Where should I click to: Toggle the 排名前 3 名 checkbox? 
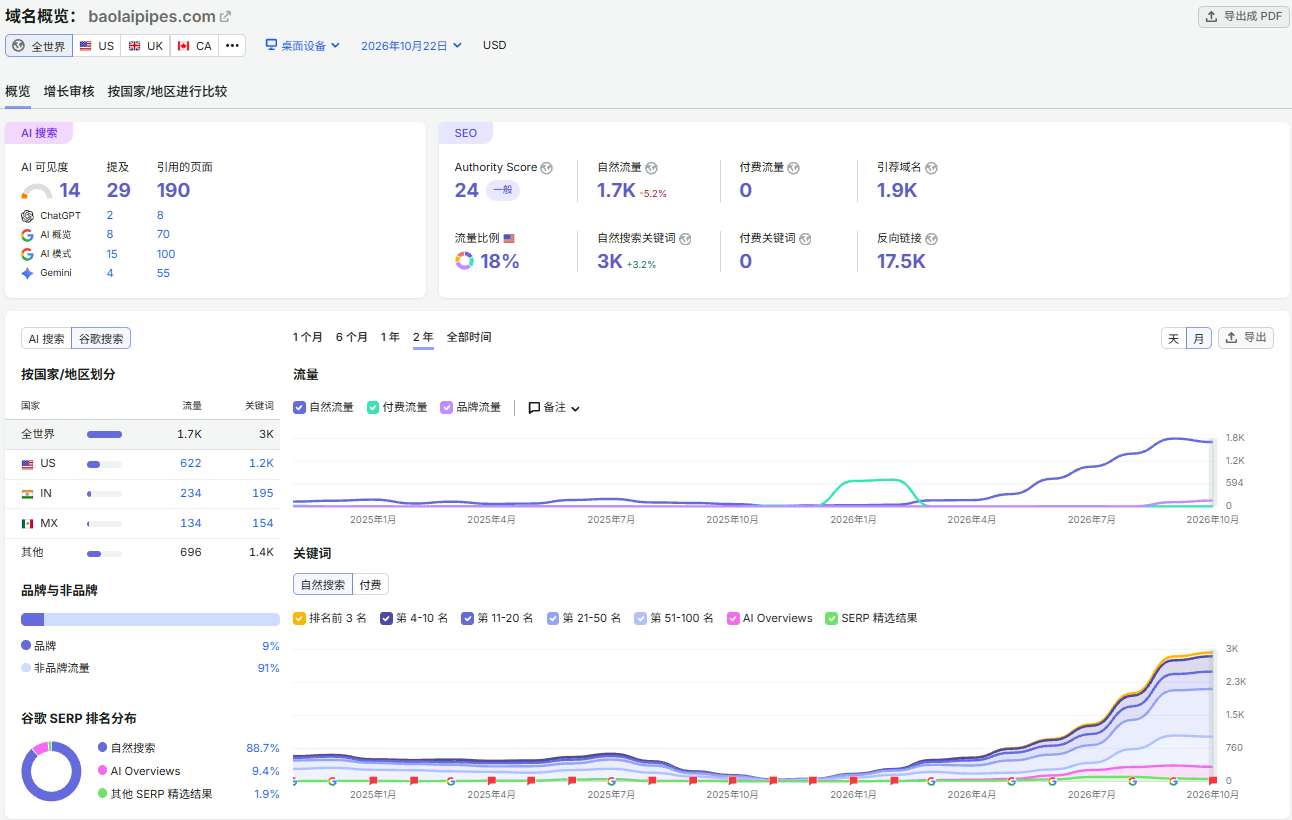click(299, 618)
